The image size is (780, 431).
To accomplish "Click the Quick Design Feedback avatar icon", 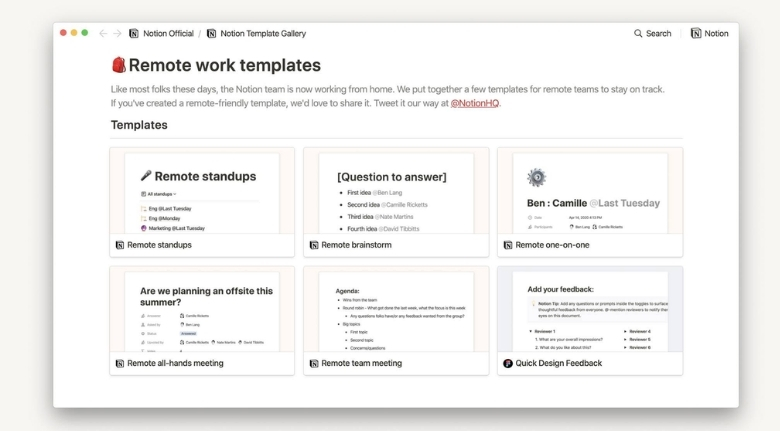I will (x=507, y=363).
